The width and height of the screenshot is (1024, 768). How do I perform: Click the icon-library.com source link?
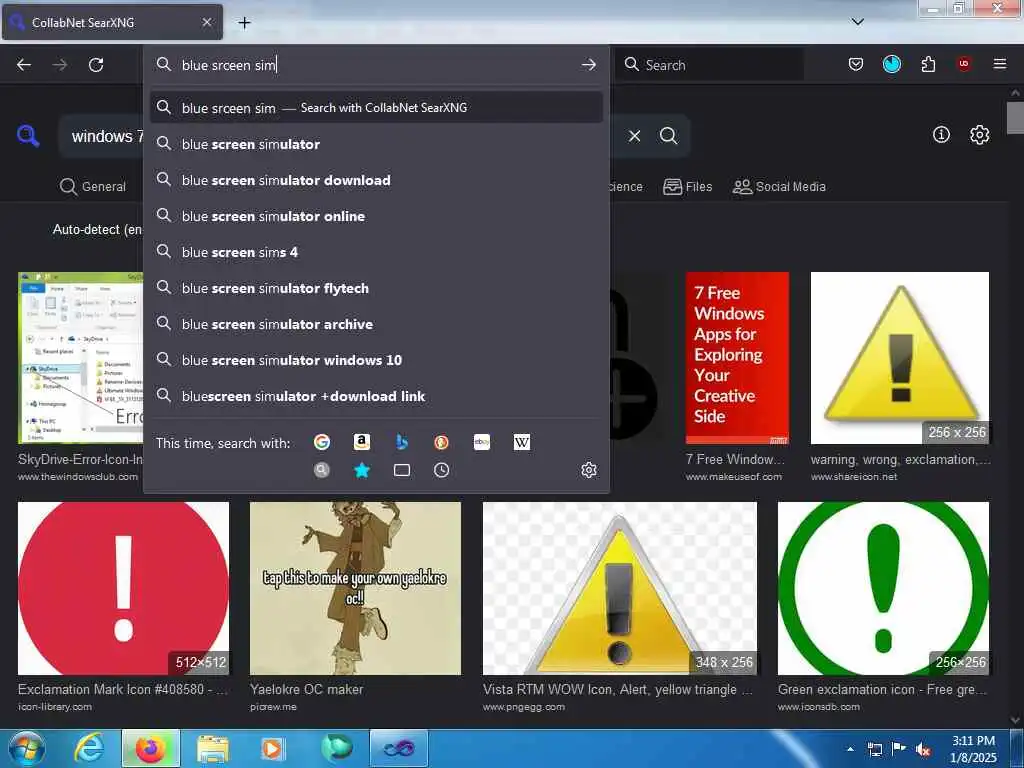point(55,707)
